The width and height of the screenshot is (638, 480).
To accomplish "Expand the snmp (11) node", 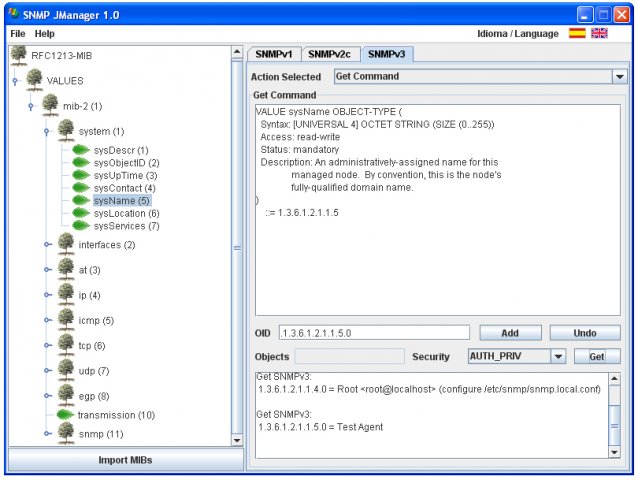I will 48,434.
